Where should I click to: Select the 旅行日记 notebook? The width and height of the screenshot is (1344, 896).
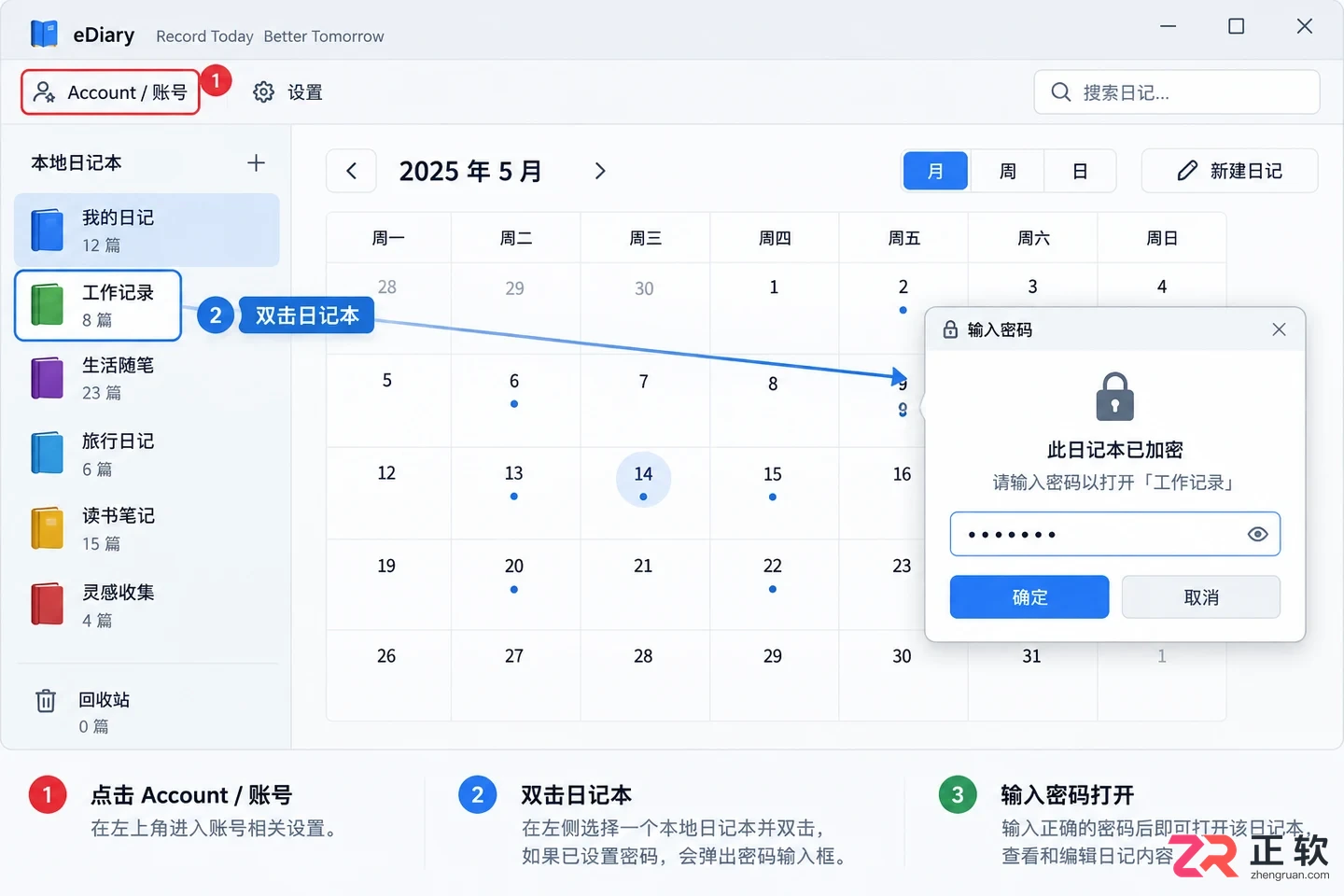tap(147, 454)
